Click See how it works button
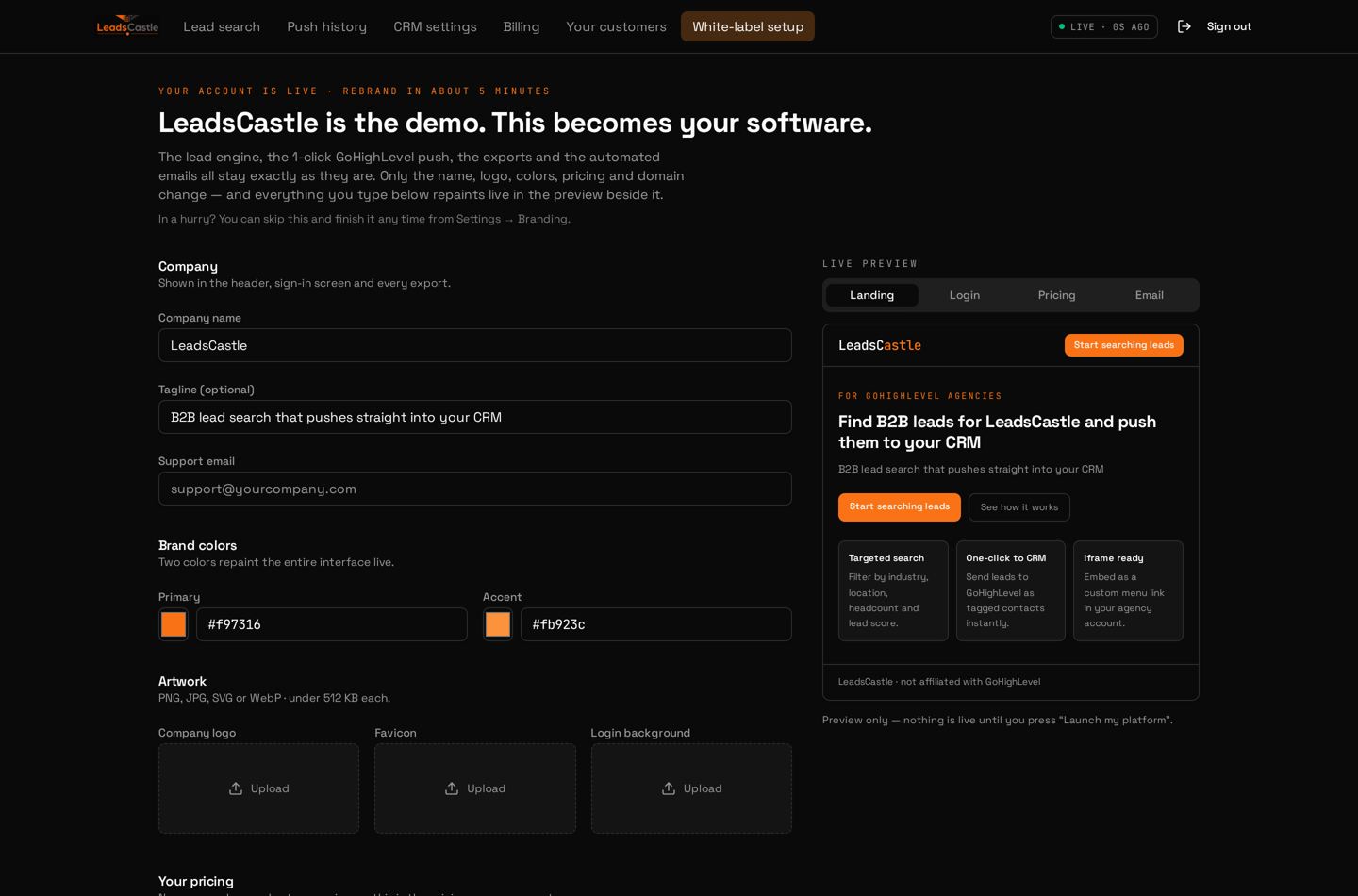Screen dimensions: 1358x896 tap(1019, 507)
